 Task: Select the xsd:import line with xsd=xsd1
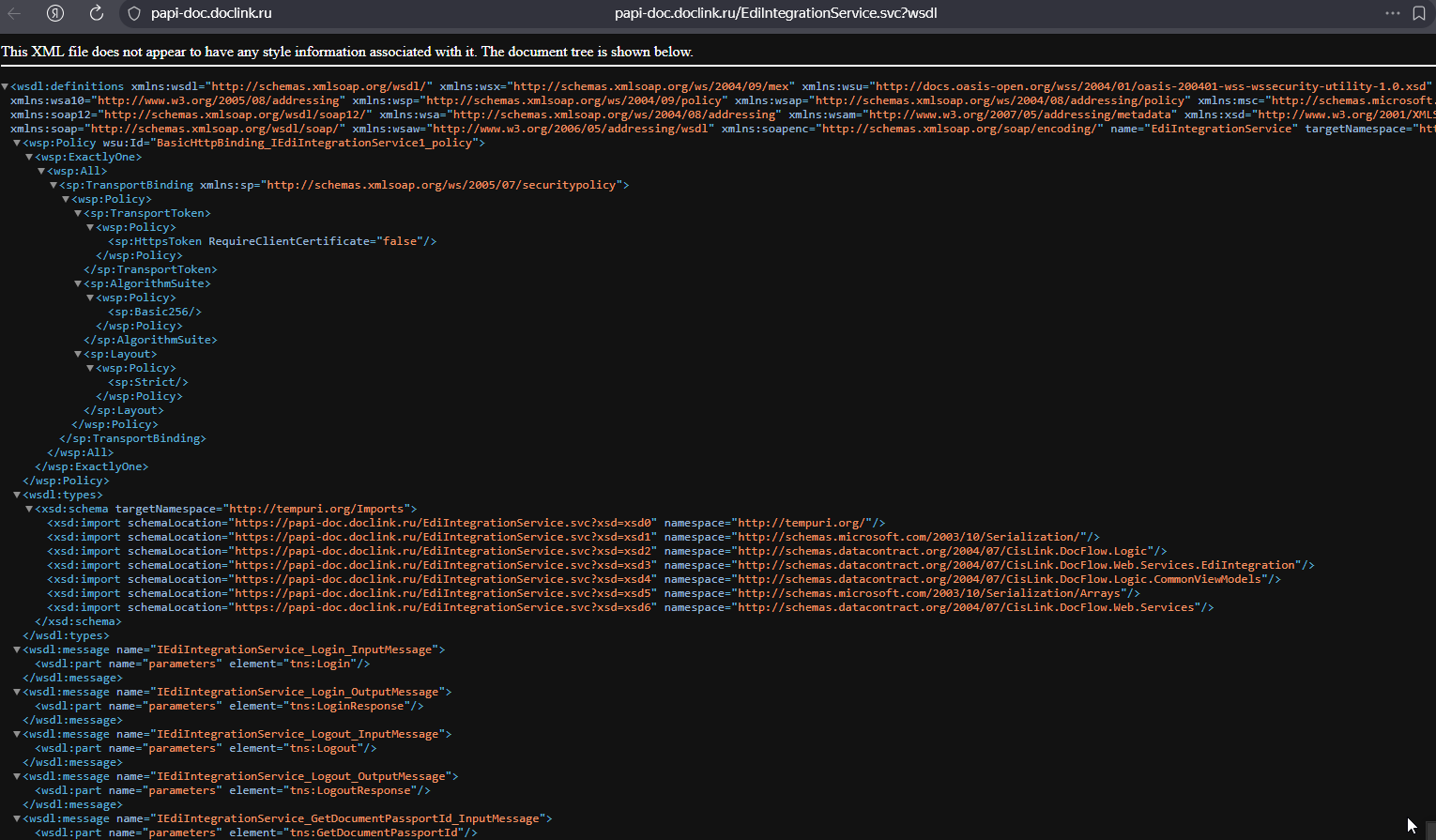pyautogui.click(x=573, y=537)
